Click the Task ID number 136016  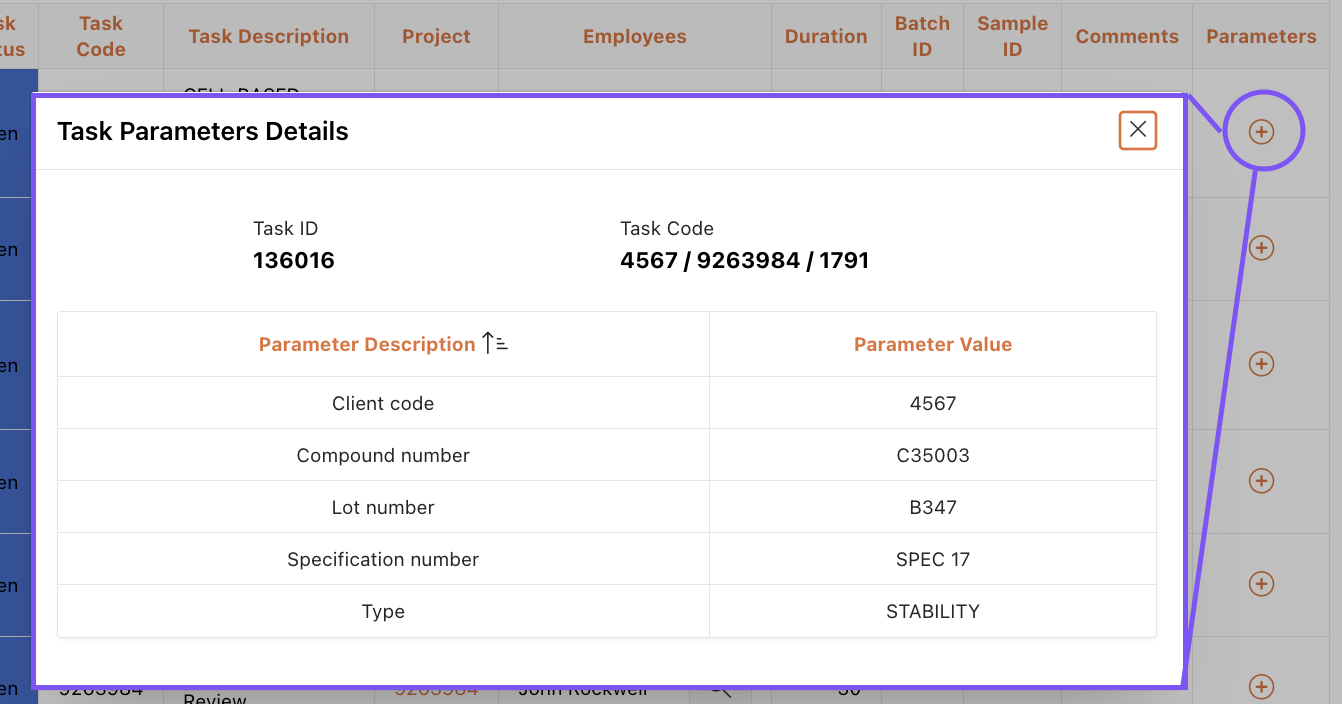[x=293, y=261]
